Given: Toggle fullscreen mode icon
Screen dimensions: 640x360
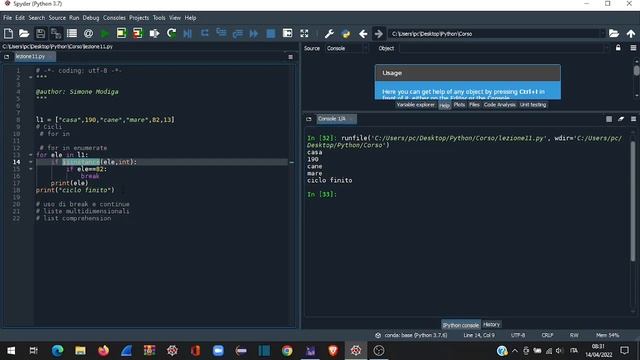Looking at the screenshot, I should 304,33.
